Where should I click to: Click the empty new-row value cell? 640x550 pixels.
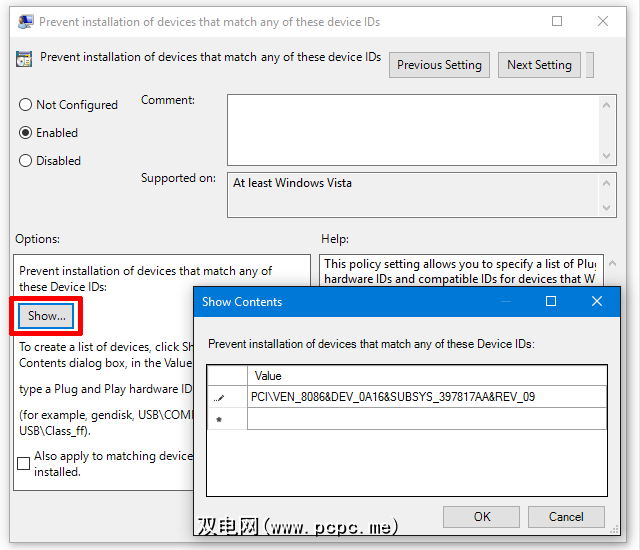427,419
